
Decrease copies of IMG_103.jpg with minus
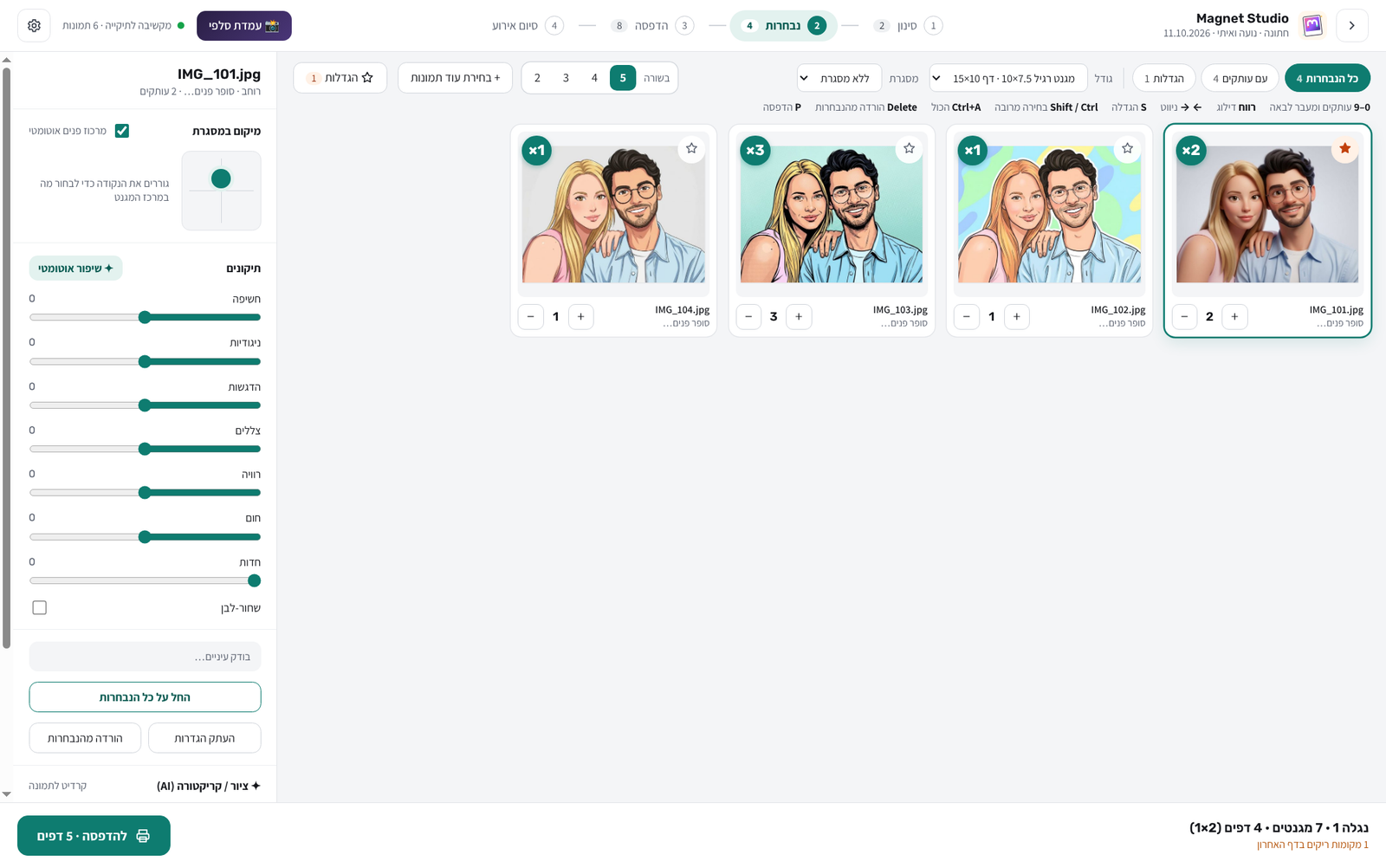748,317
